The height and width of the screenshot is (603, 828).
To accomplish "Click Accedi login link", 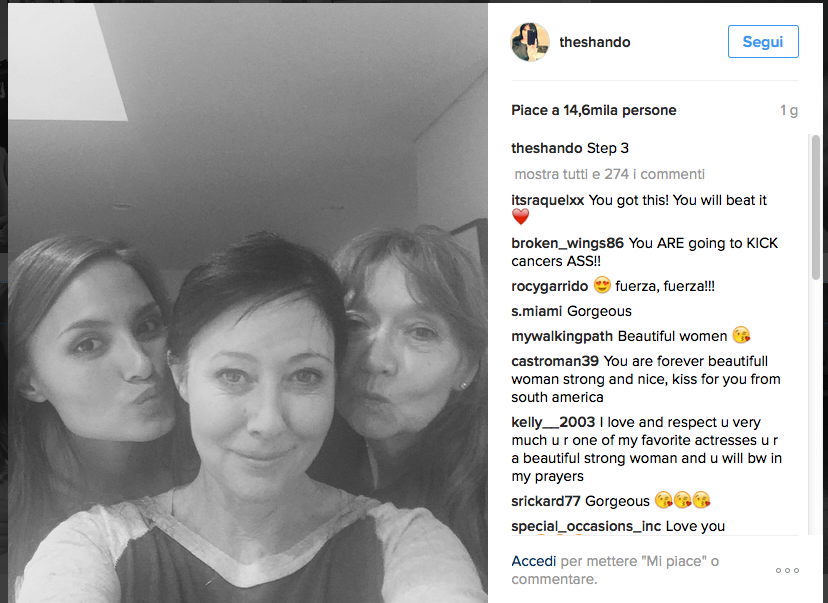I will [533, 561].
